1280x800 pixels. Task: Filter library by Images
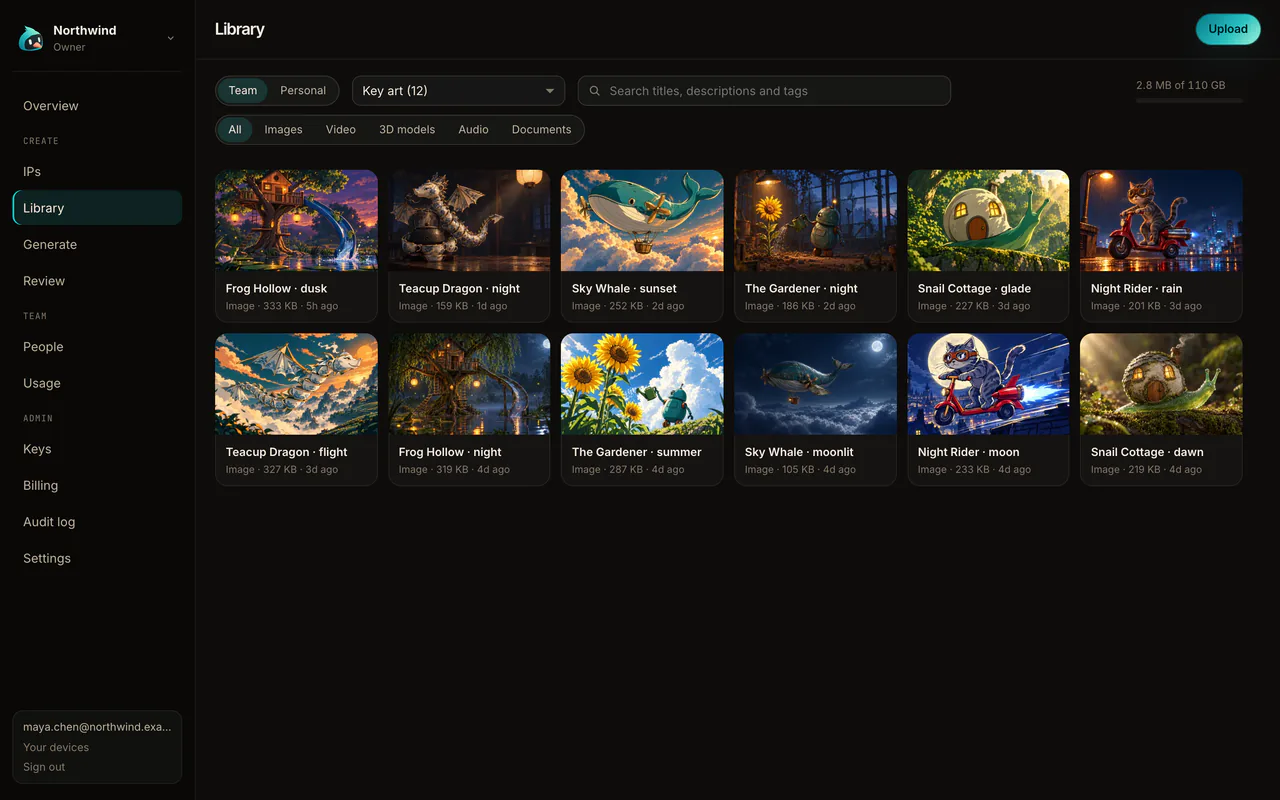point(283,130)
